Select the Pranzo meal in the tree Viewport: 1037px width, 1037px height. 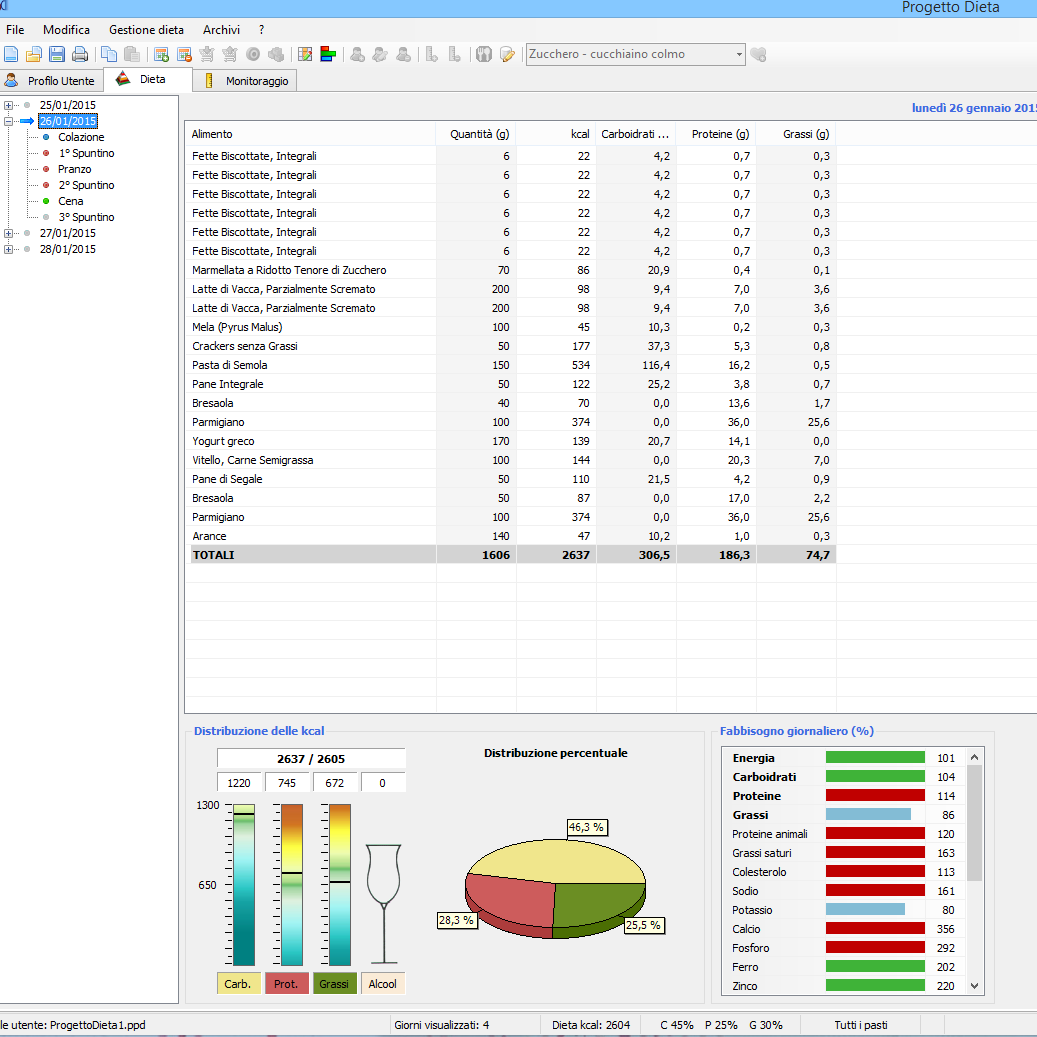(x=75, y=169)
